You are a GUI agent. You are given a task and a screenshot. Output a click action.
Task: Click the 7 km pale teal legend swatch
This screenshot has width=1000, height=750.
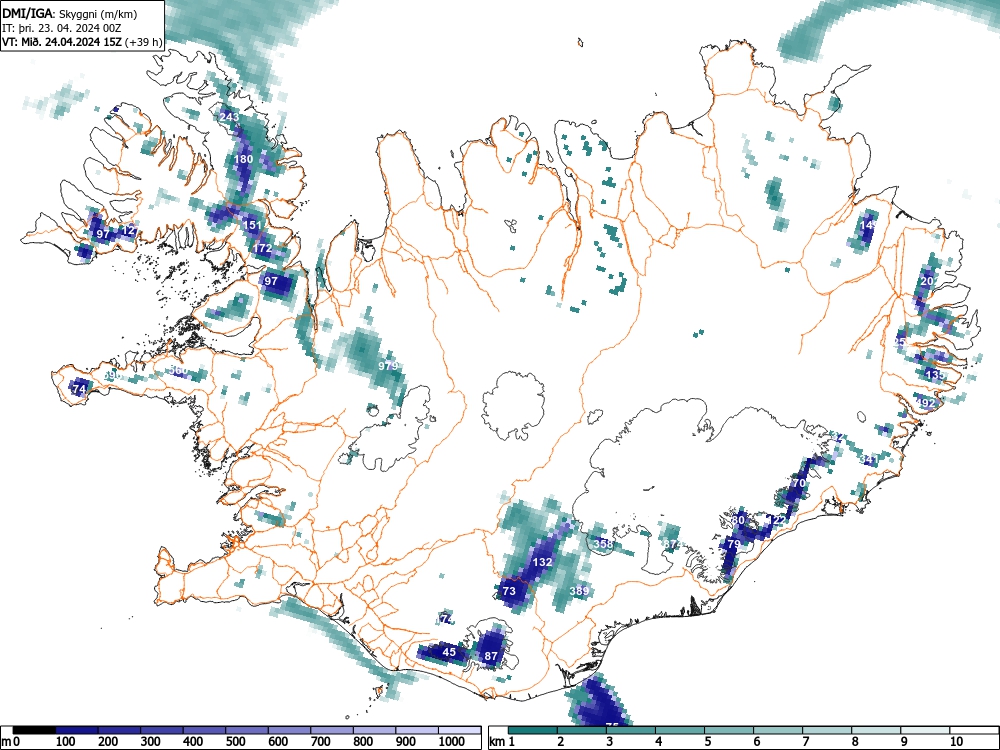point(827,730)
